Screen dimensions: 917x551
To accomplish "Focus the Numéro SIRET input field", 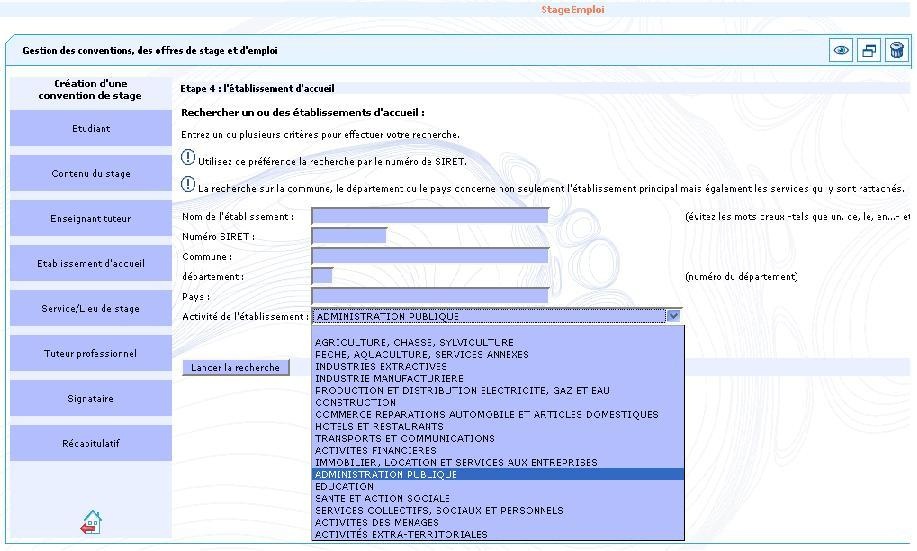I will pos(348,236).
